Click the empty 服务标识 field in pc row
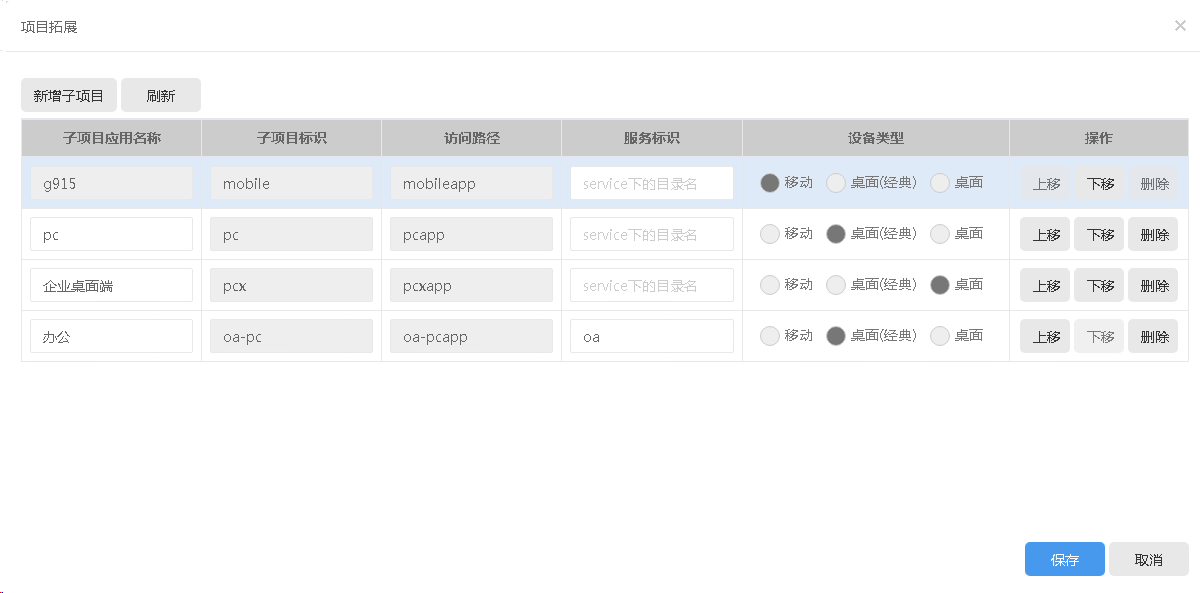The width and height of the screenshot is (1200, 593). (652, 234)
